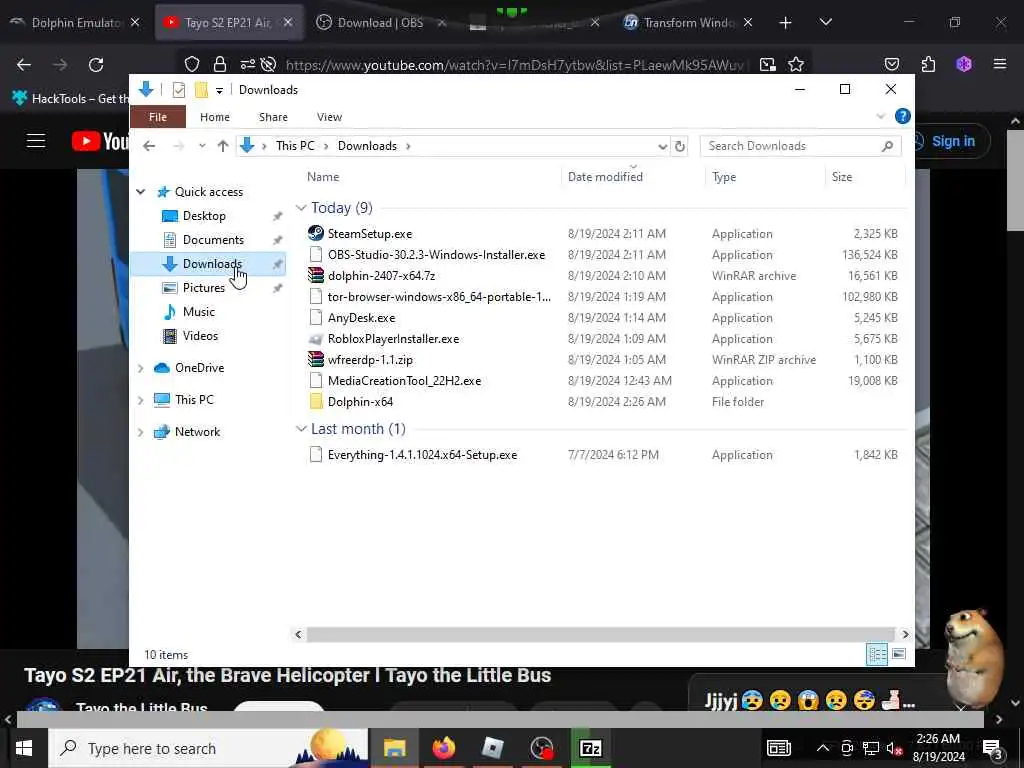The image size is (1024, 768).
Task: Click HackTools bookmark in bookmarks bar
Action: (71, 99)
